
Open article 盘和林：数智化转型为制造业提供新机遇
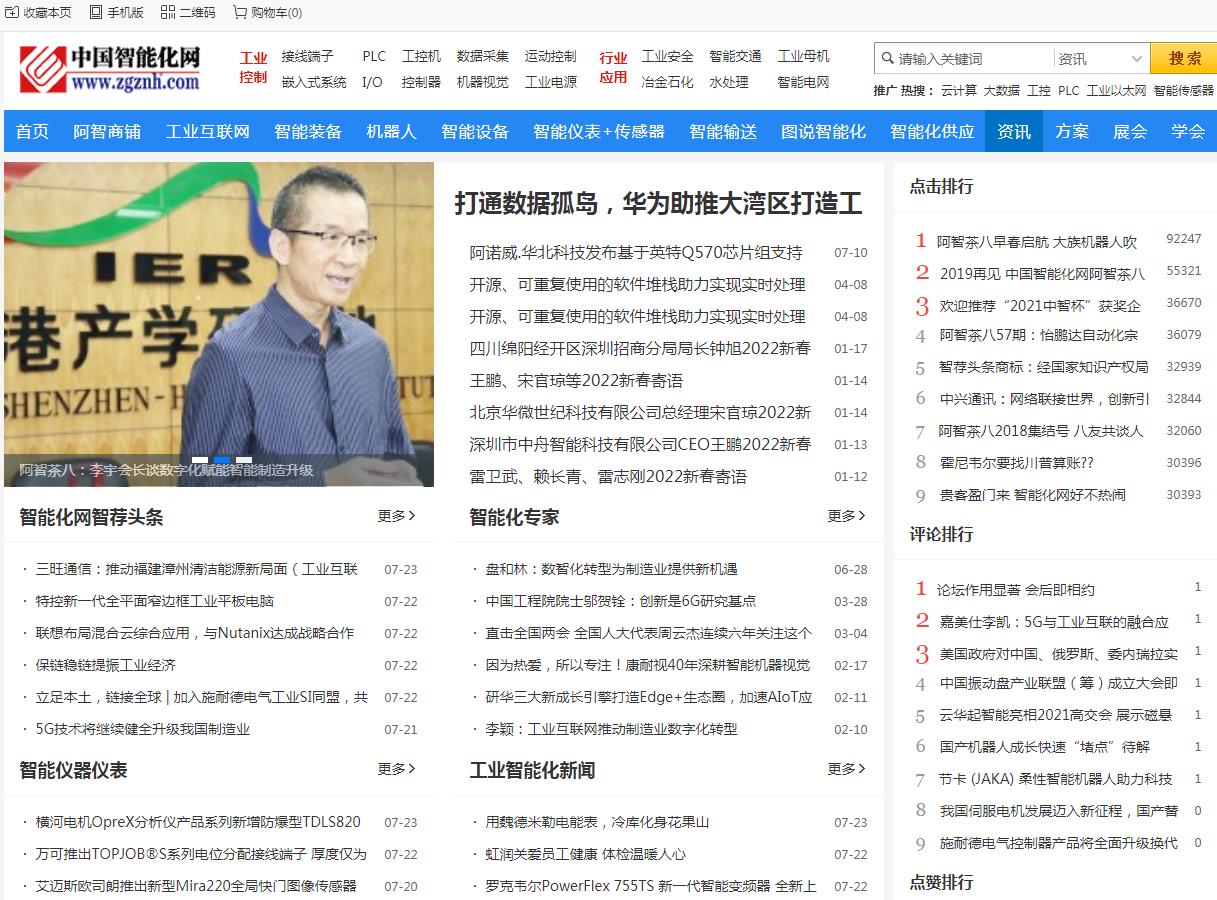coord(612,569)
